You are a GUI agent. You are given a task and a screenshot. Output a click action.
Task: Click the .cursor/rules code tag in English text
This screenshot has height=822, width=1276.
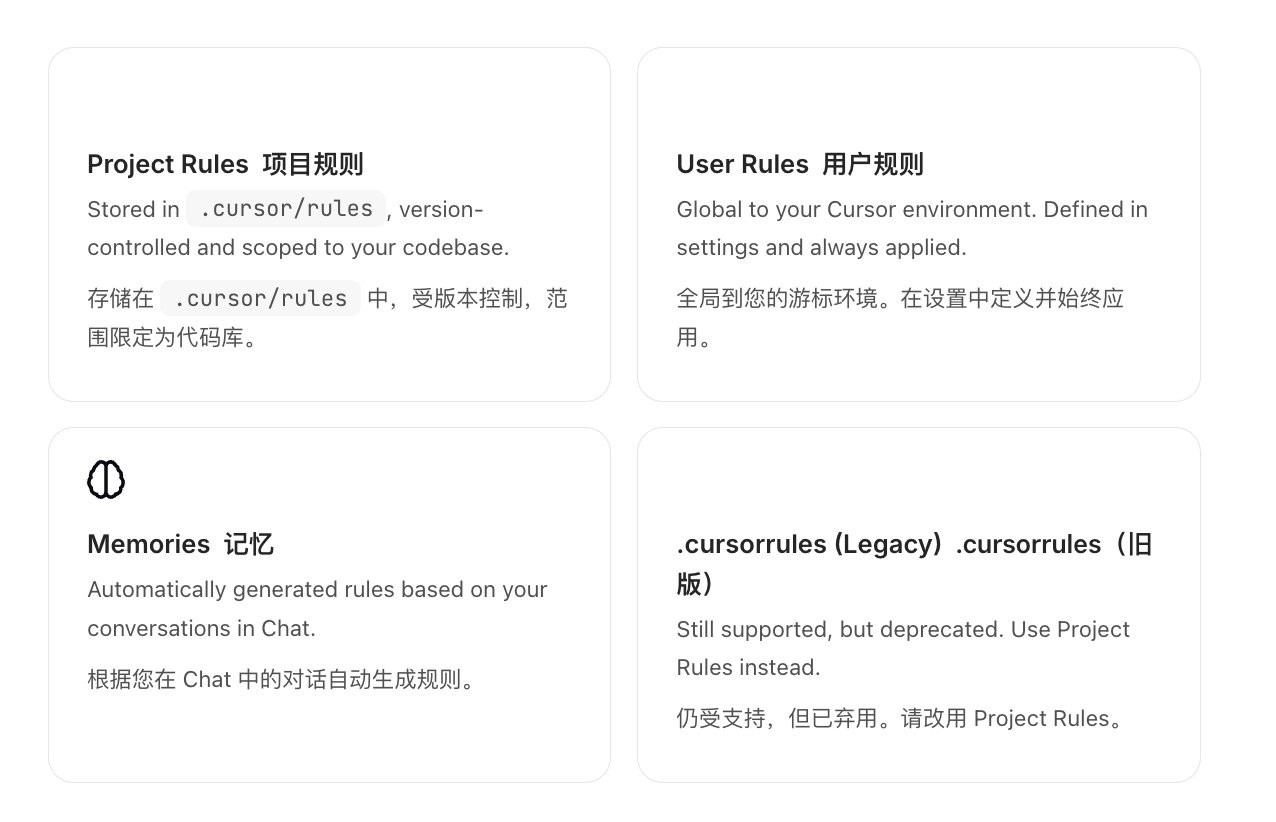point(286,209)
